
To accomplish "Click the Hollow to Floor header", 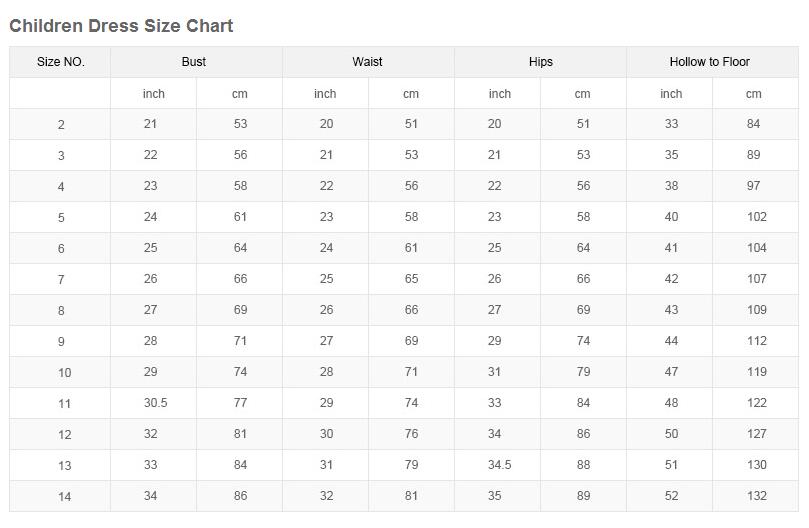I will point(709,62).
